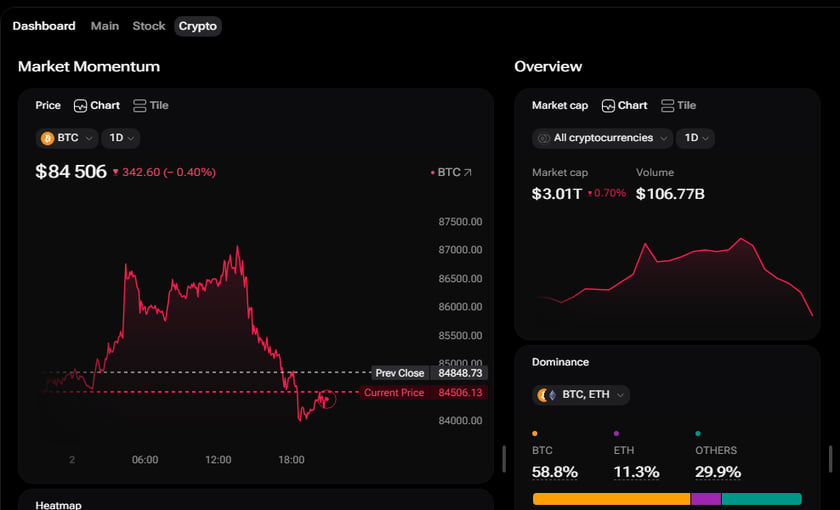
Task: Click the current price circle marker on the chart
Action: 327,400
